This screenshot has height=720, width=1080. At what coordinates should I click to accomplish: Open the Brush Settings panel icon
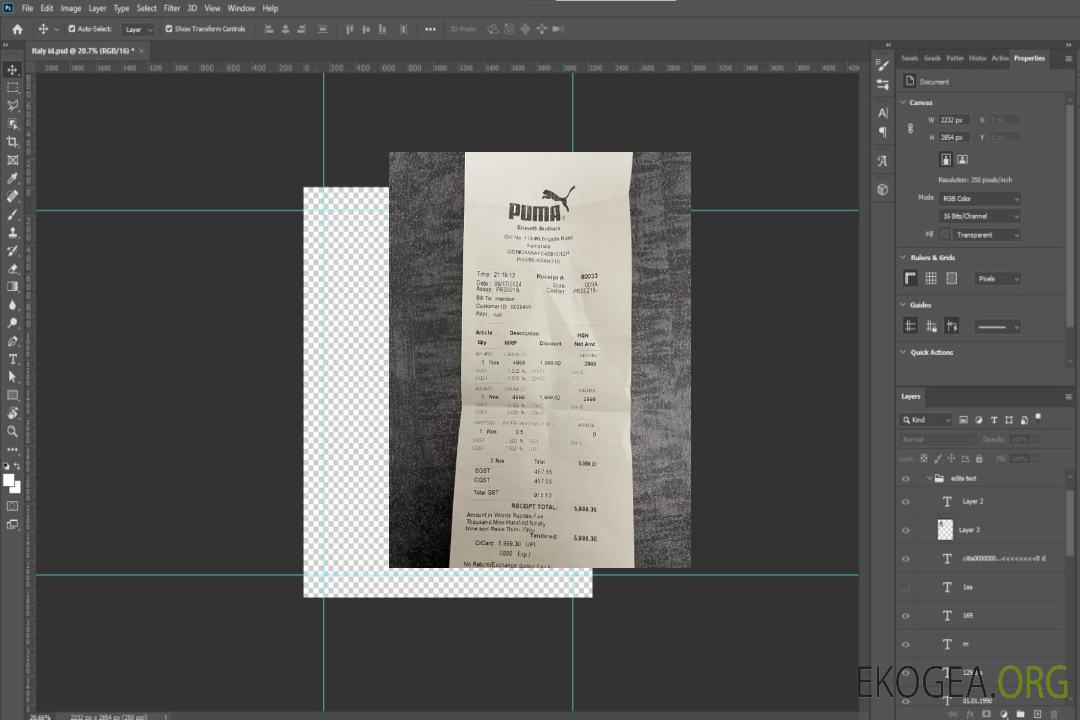pyautogui.click(x=883, y=65)
